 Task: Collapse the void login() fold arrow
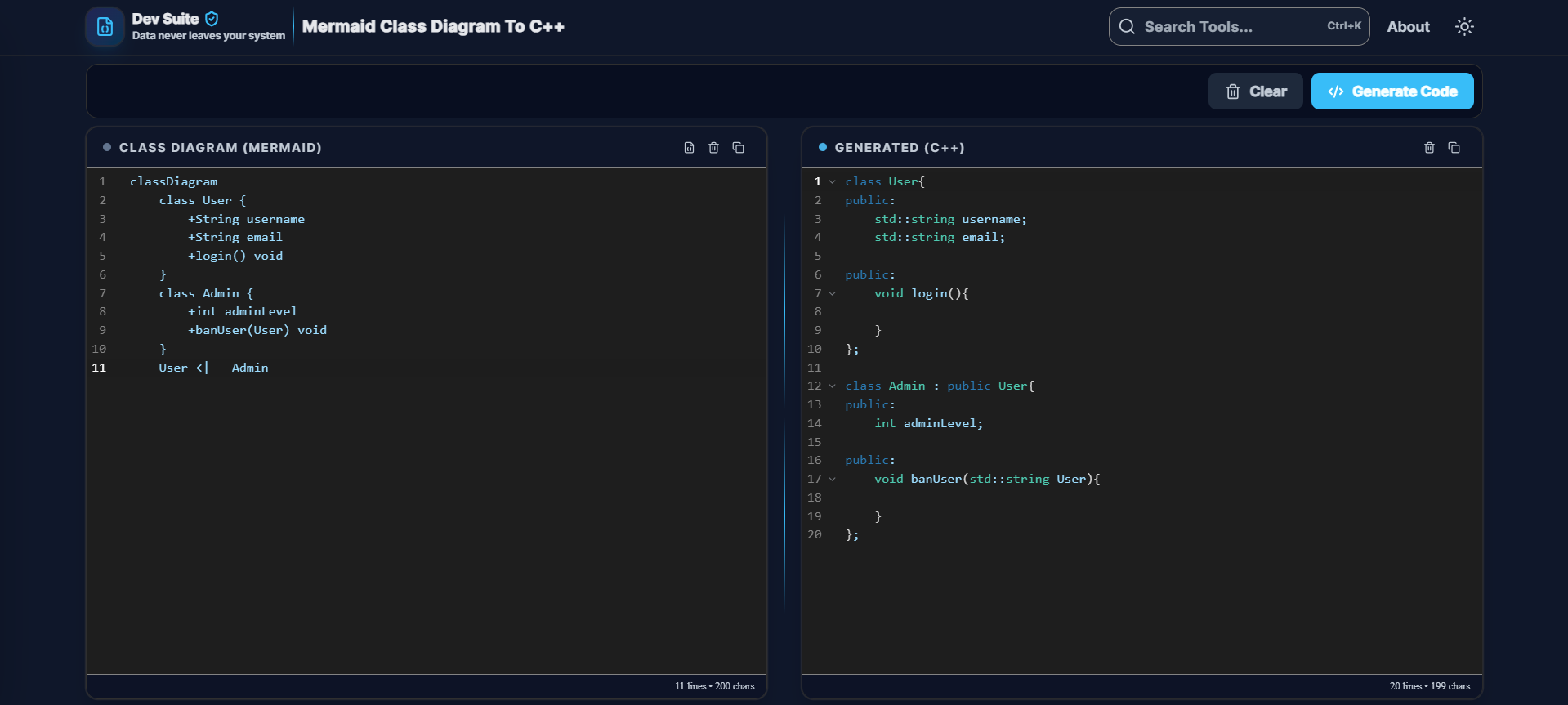coord(833,294)
